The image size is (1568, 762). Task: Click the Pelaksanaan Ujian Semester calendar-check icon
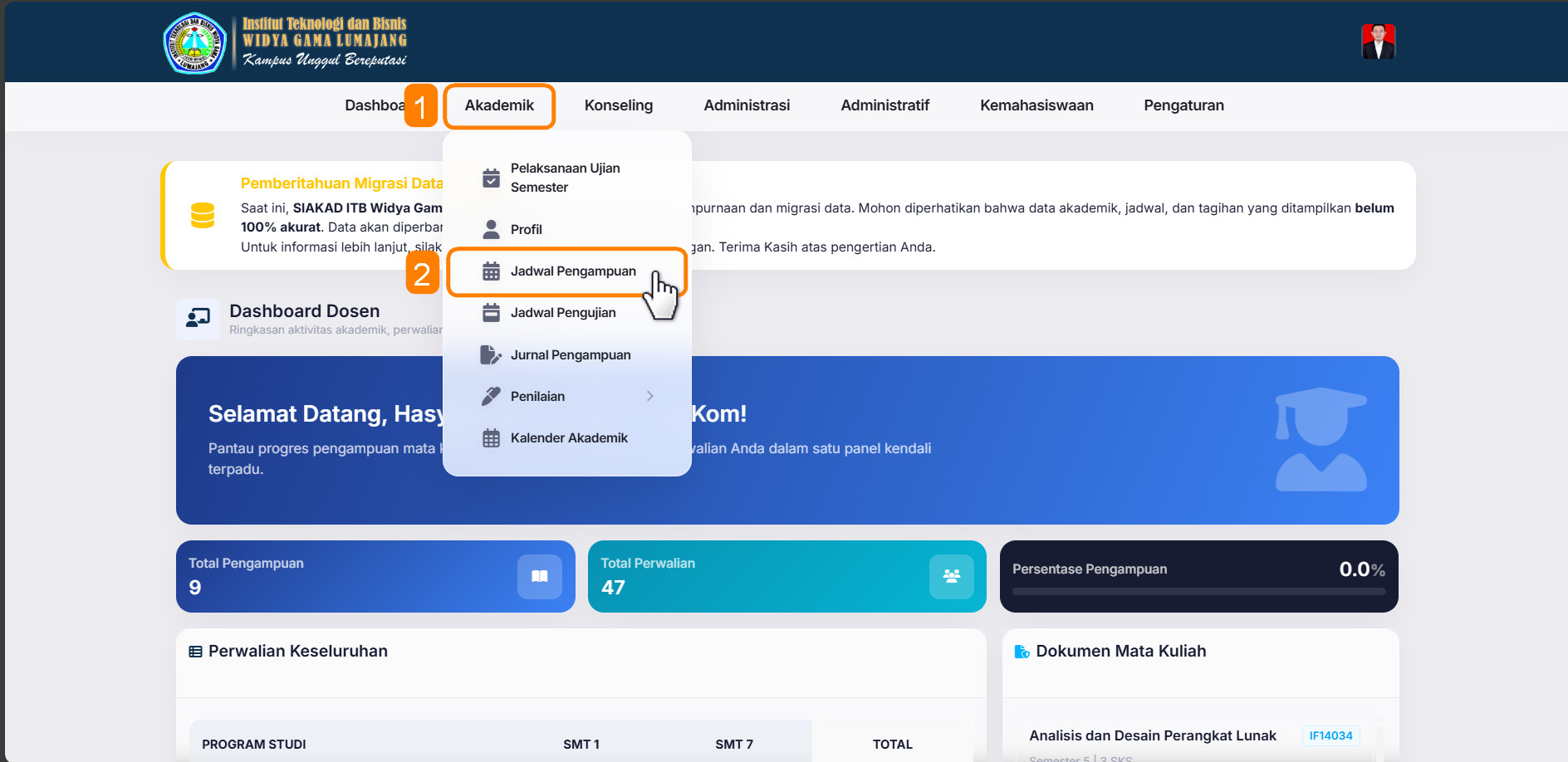click(x=491, y=178)
